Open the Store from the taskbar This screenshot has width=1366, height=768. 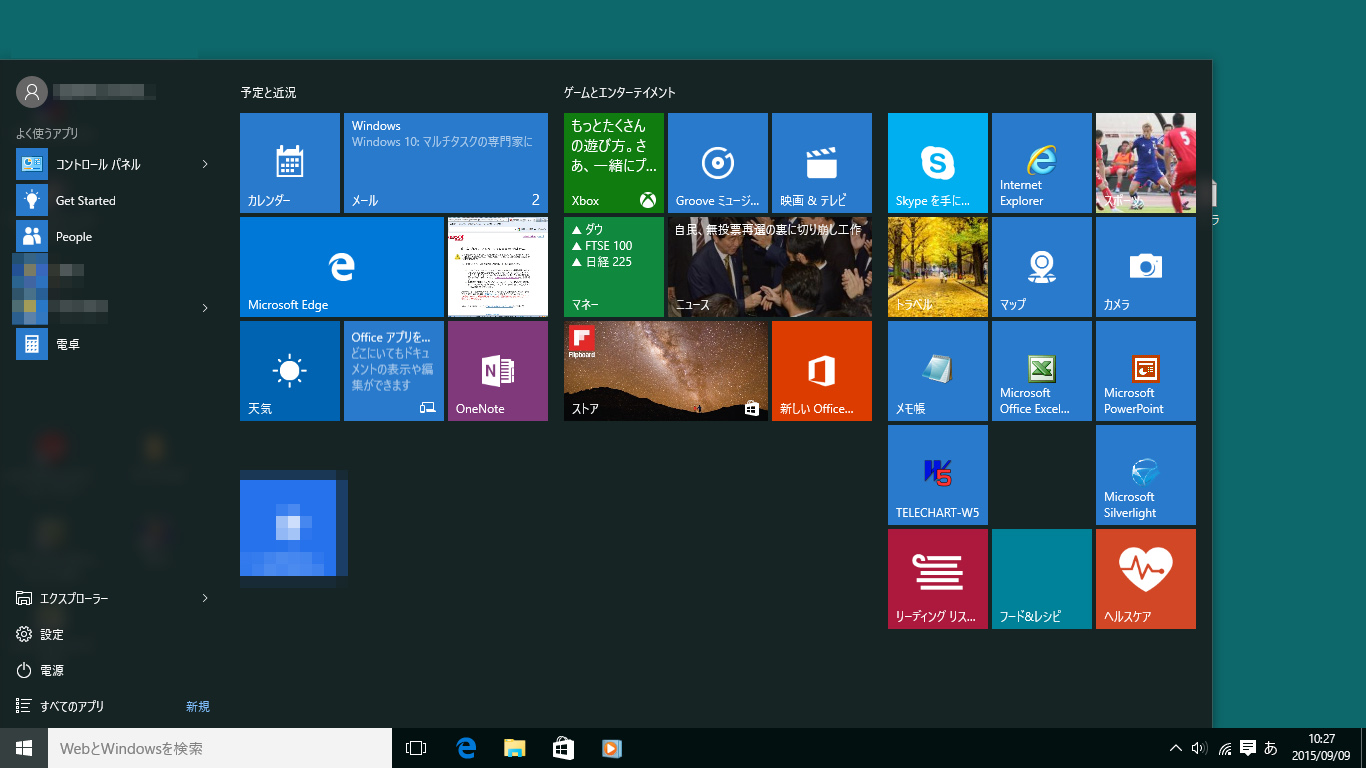coord(563,748)
